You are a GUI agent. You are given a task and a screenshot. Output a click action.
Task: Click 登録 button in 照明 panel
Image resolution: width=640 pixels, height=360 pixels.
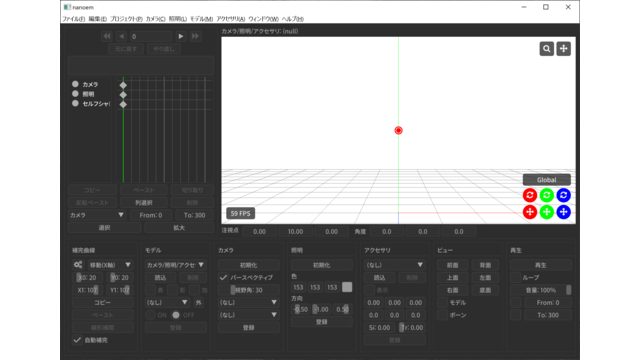[x=322, y=322]
